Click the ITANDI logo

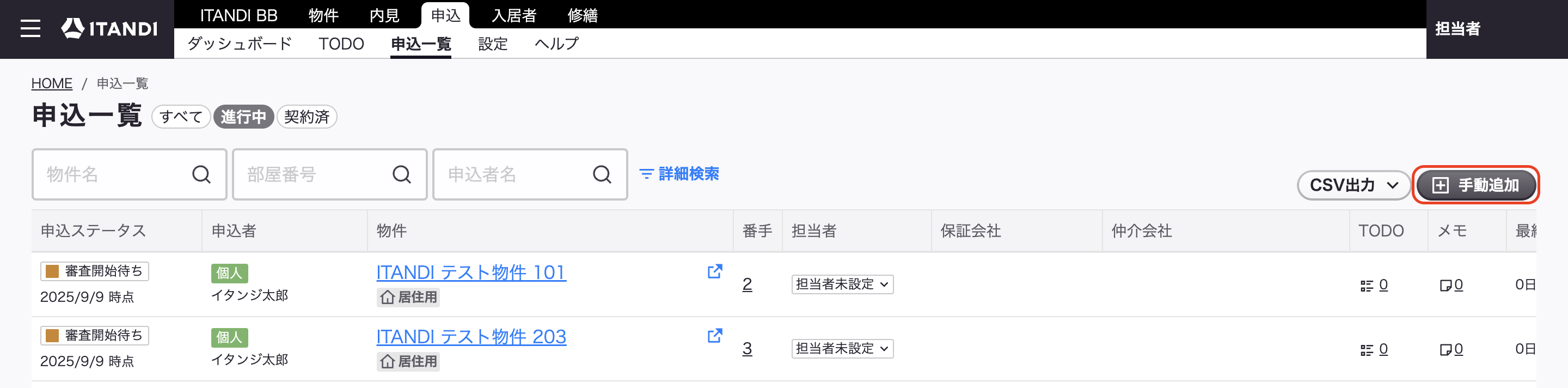109,29
